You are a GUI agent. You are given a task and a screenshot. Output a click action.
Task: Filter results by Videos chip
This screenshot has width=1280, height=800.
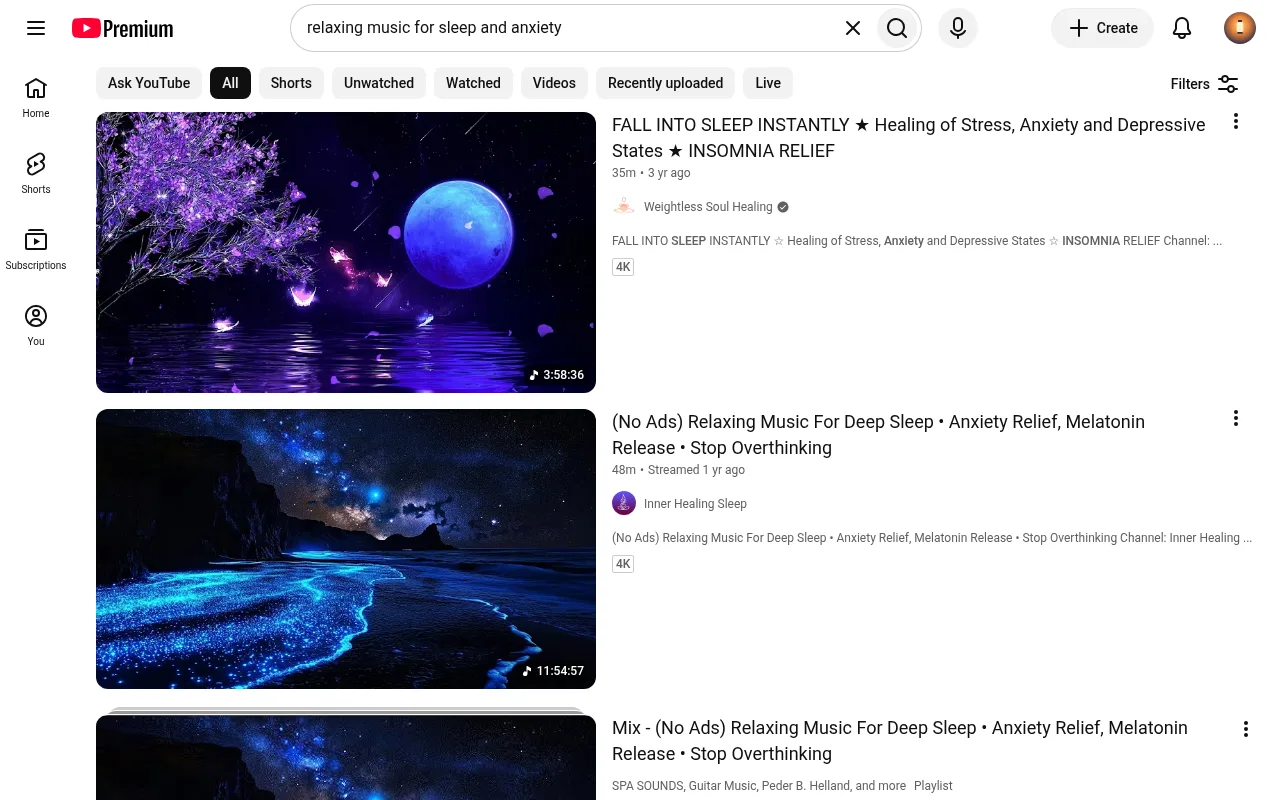[x=554, y=83]
